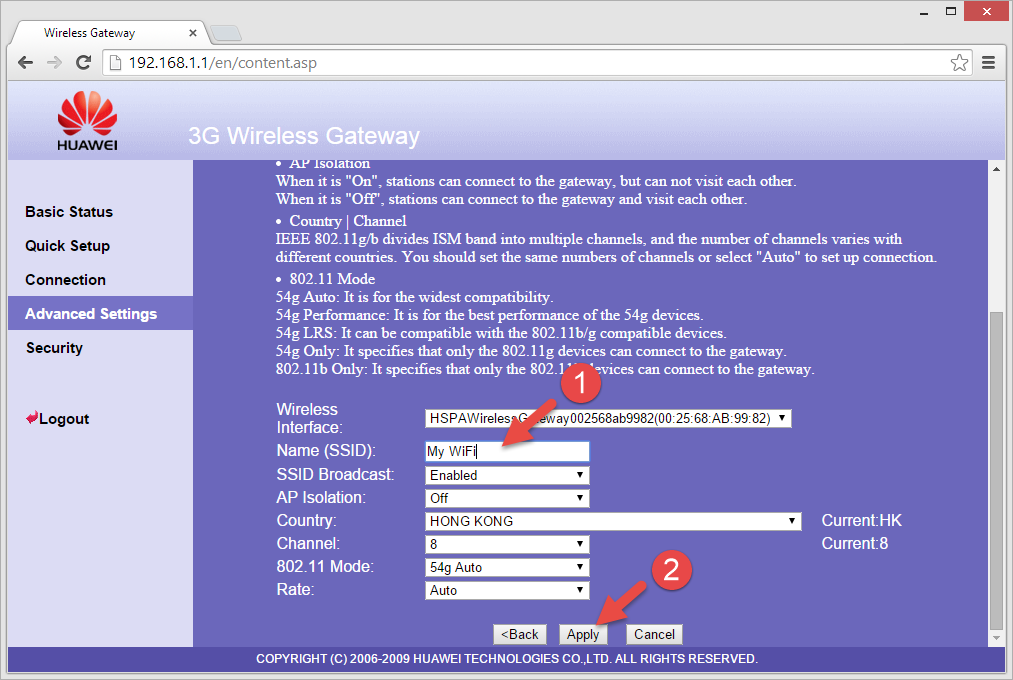Open the Wireless Interface dropdown
This screenshot has width=1013, height=680.
(608, 418)
